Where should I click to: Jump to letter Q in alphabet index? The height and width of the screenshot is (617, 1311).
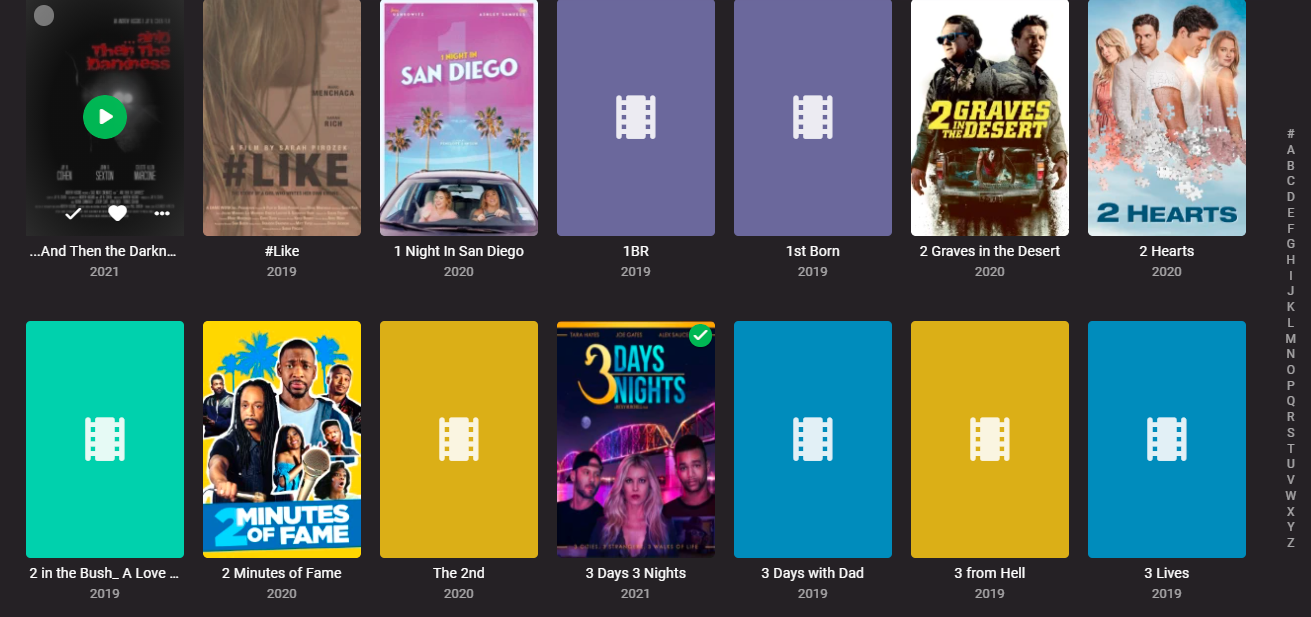(x=1291, y=401)
